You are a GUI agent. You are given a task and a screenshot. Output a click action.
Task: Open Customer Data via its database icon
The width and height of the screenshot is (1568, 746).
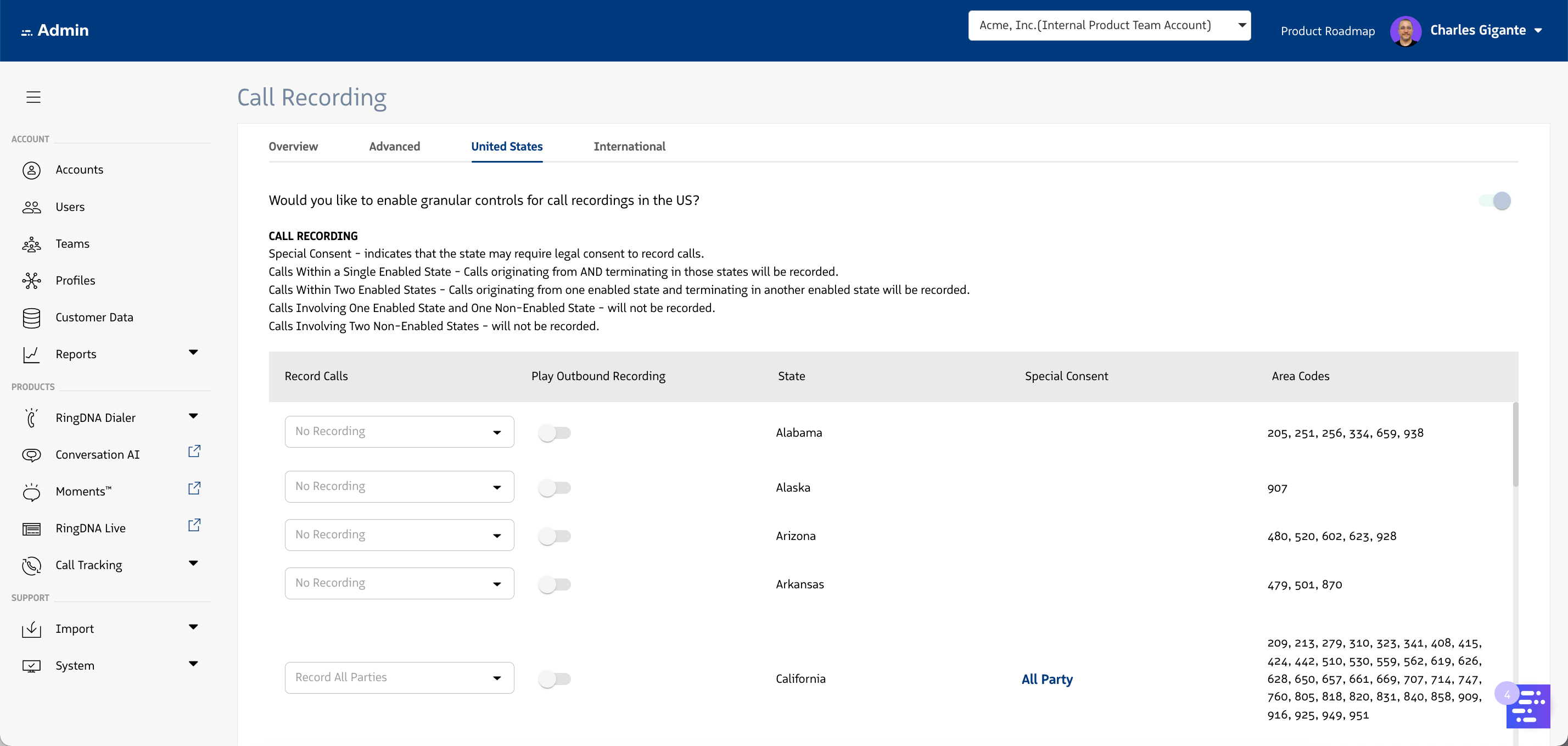(x=32, y=318)
